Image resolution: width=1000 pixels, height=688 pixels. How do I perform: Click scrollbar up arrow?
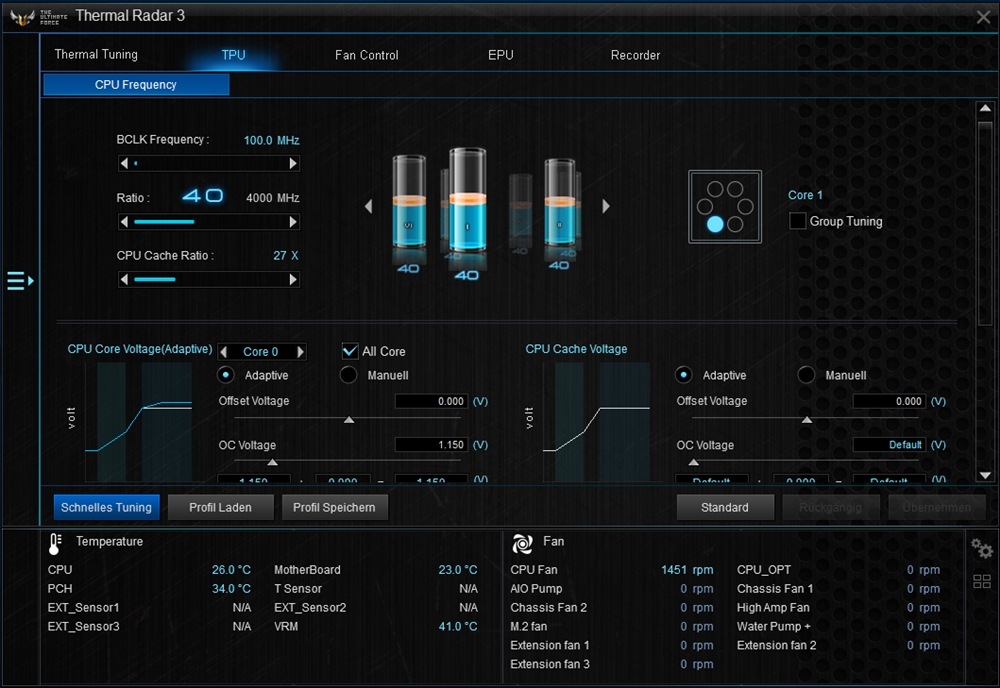pyautogui.click(x=985, y=108)
